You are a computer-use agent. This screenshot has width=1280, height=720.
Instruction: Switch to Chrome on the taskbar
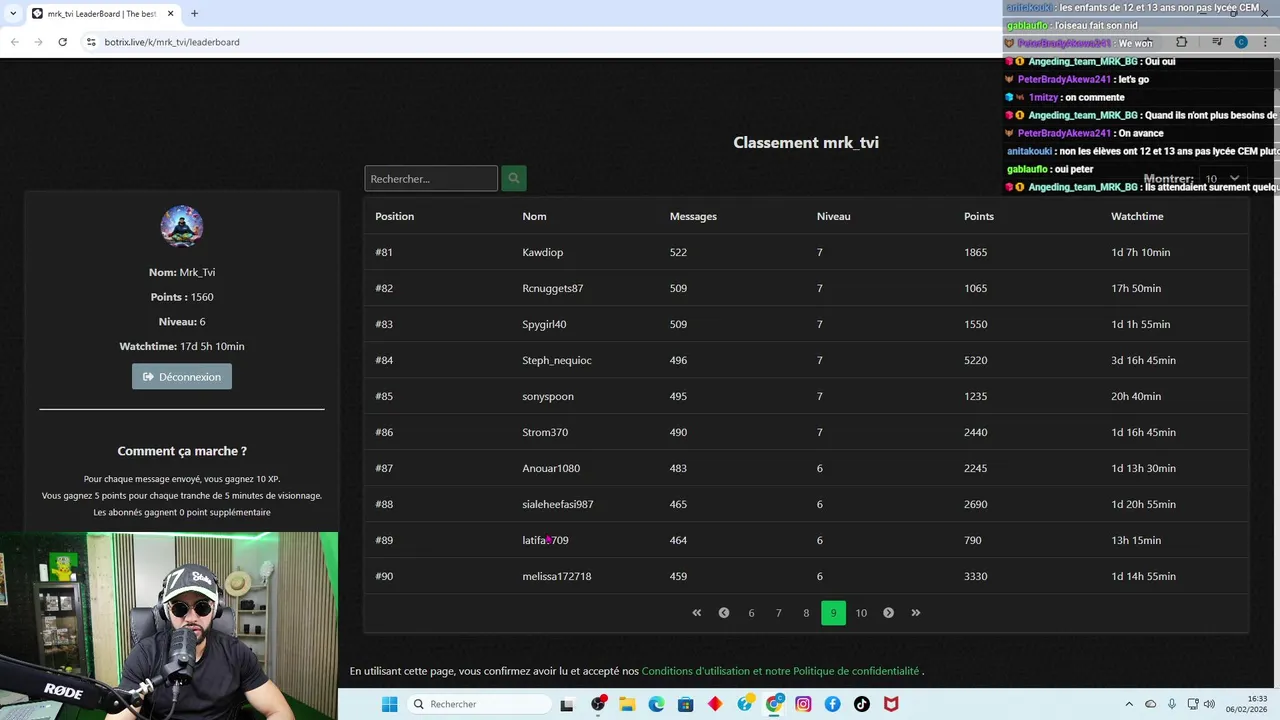coord(774,704)
